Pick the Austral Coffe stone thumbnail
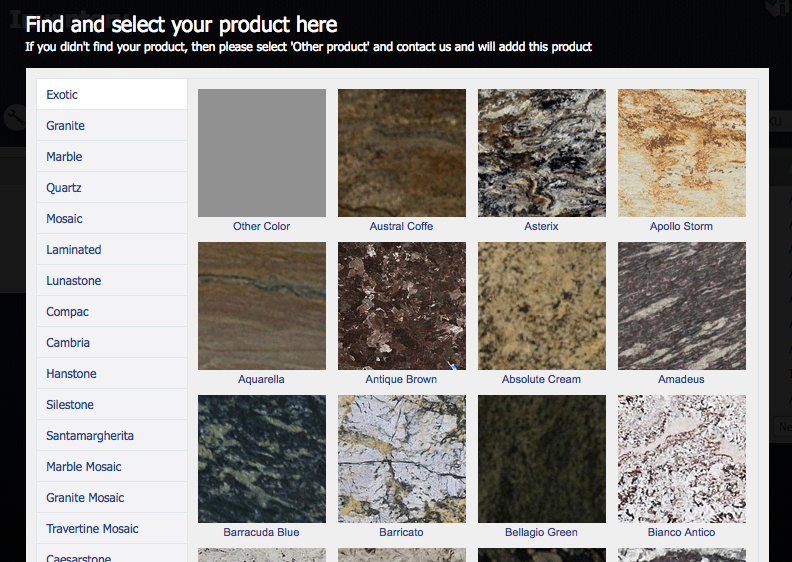Screen dimensions: 792x562 [402, 153]
